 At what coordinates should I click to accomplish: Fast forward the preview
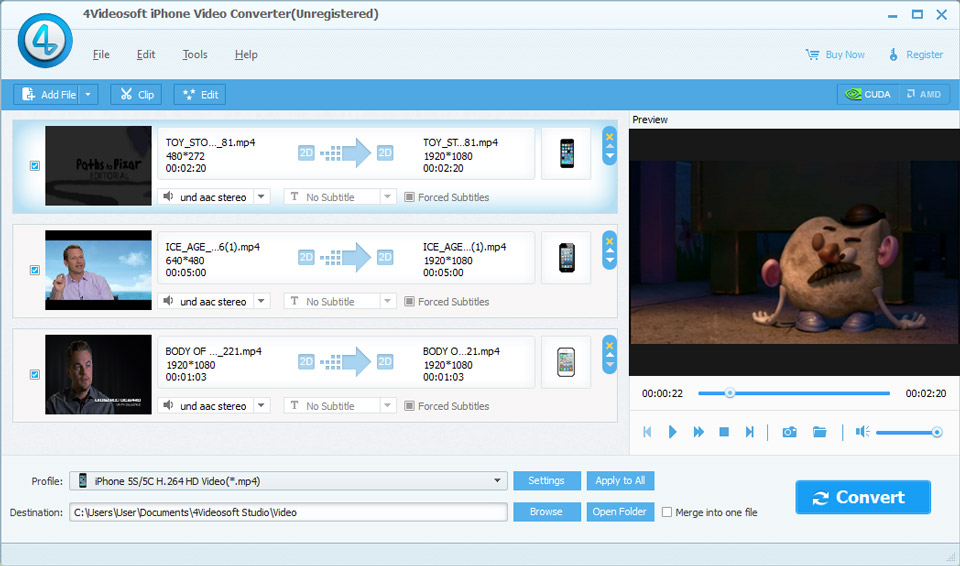click(x=699, y=432)
